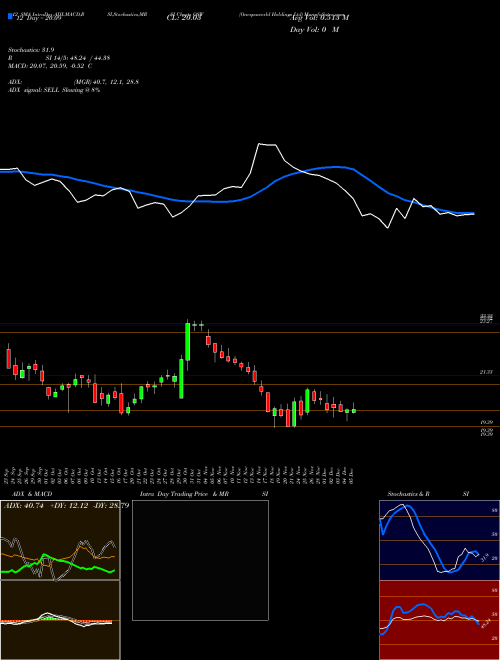Click the ADX '(MGR) 40.7, 12.1, 28.8' readout
The width and height of the screenshot is (500, 660).
coord(106,82)
